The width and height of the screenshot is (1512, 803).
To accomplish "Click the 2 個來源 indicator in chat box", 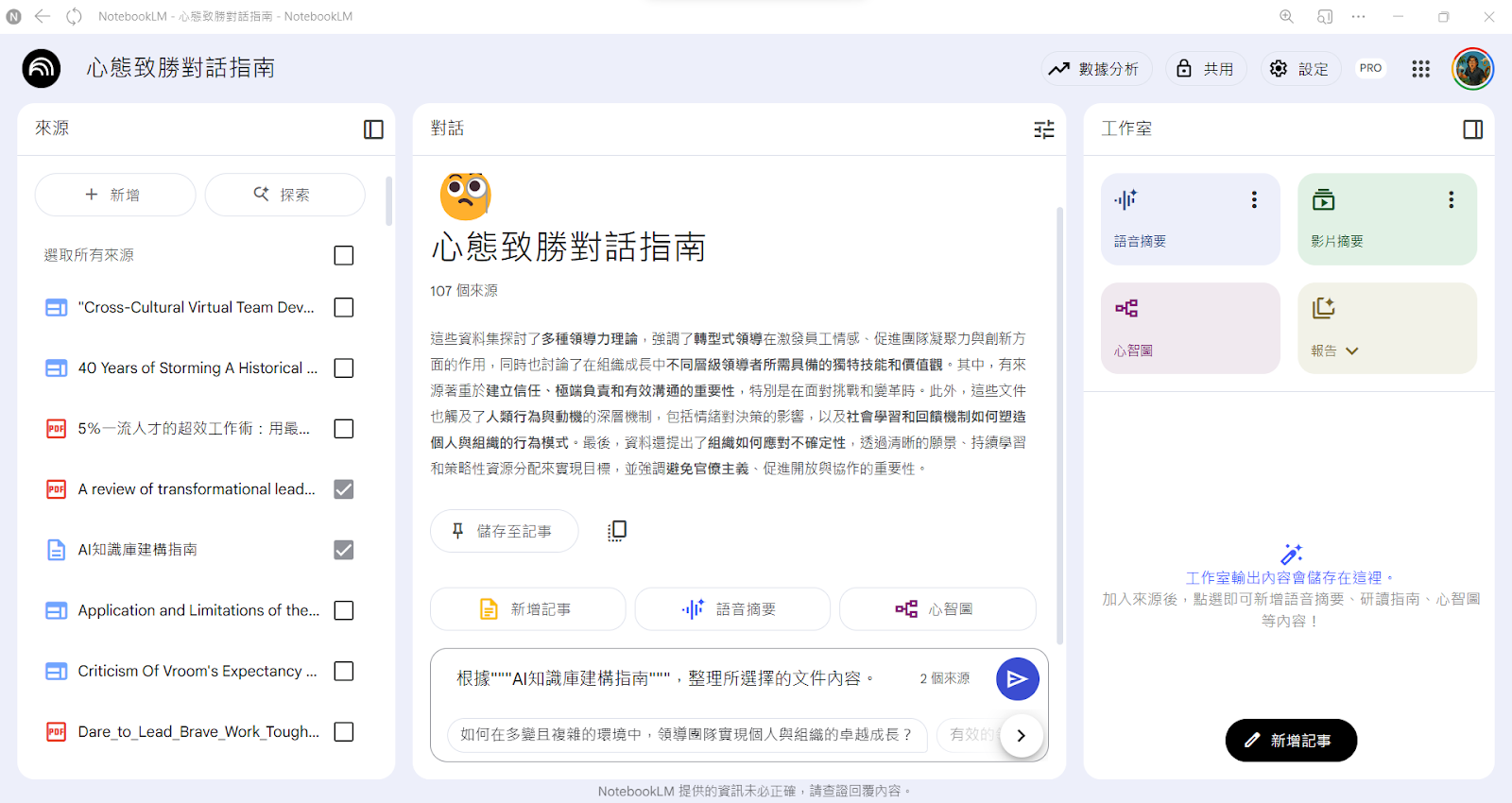I will tap(945, 678).
